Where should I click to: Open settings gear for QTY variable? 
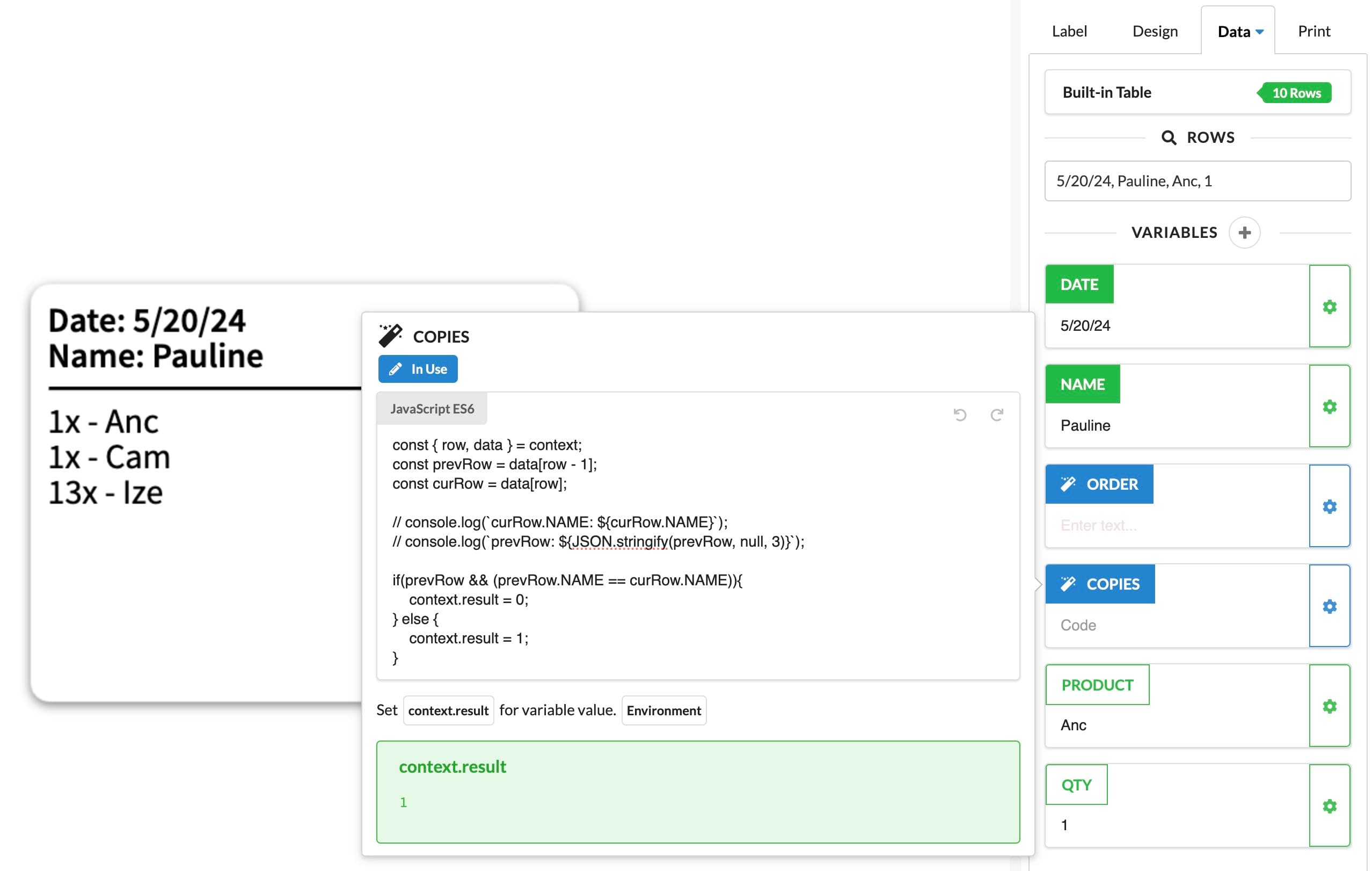point(1329,806)
